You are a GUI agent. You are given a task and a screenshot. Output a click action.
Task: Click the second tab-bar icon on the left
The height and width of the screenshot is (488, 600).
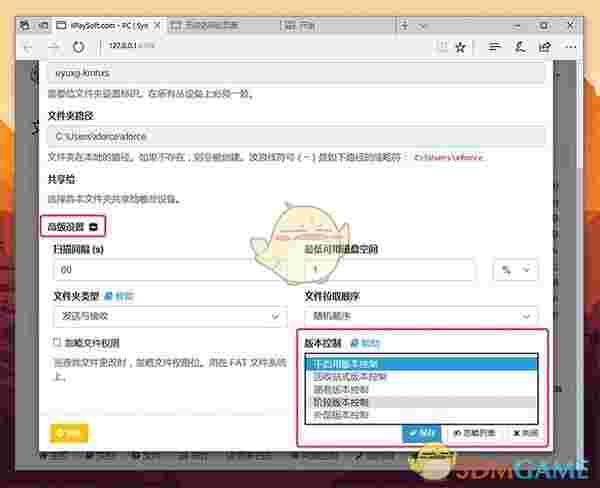tap(43, 26)
